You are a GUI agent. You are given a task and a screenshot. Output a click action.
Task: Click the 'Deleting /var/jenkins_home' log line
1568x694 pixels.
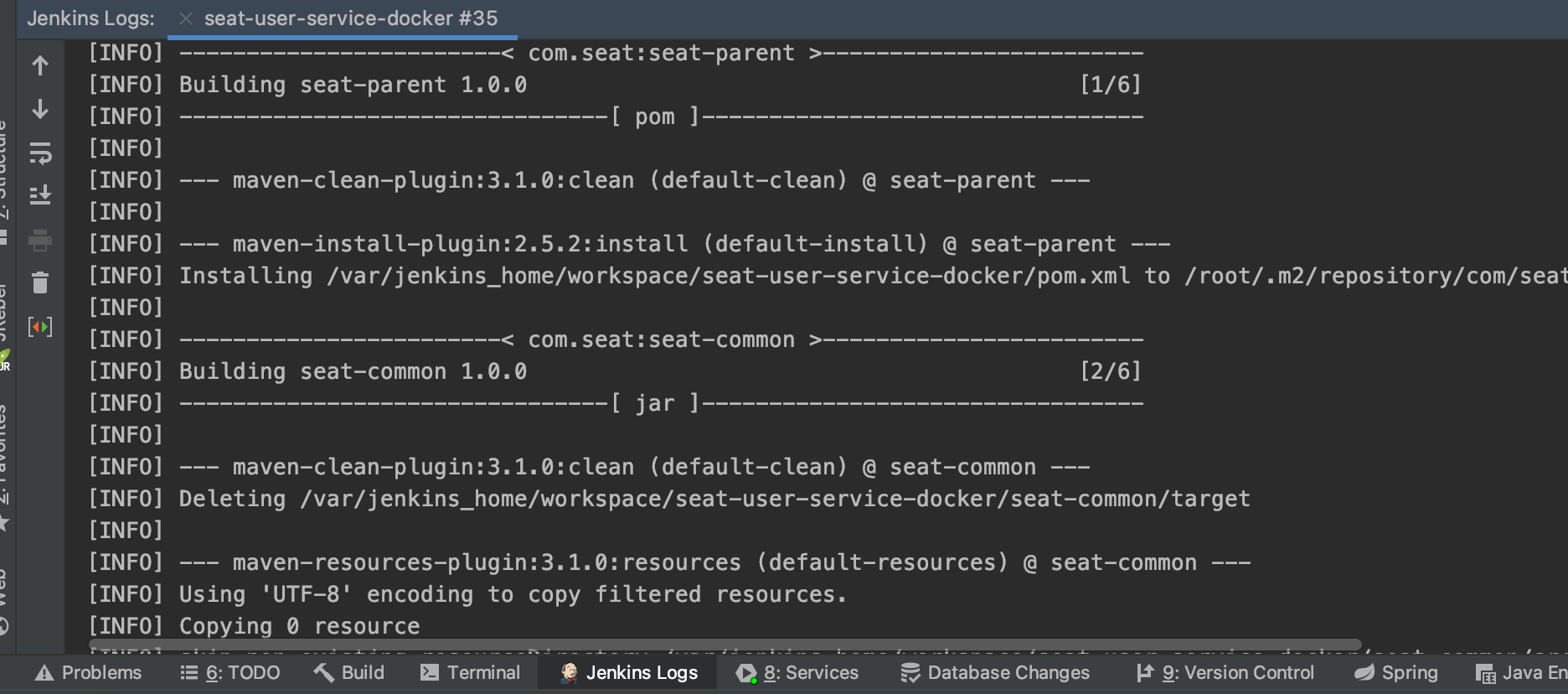[x=669, y=499]
